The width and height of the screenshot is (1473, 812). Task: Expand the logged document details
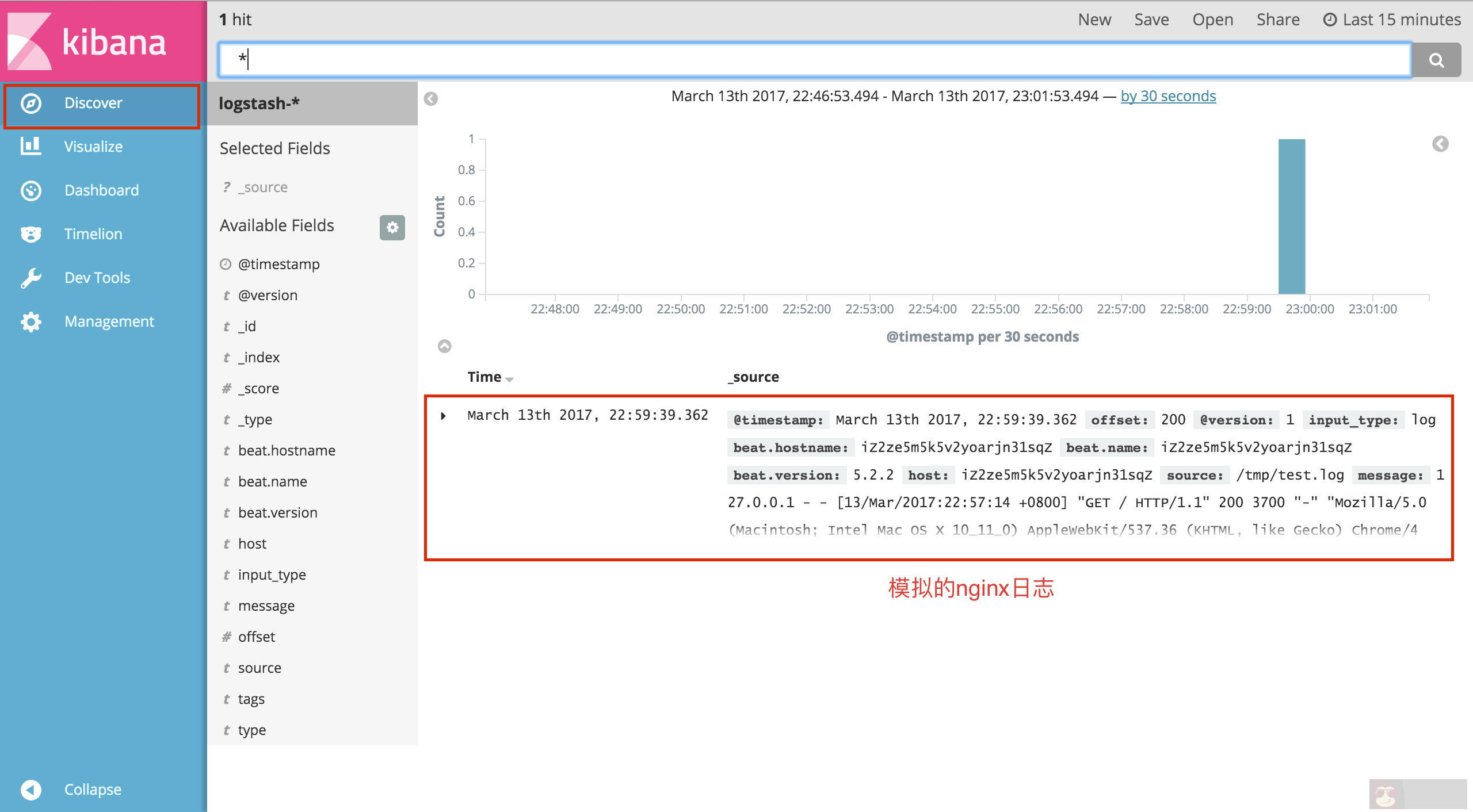[x=443, y=415]
